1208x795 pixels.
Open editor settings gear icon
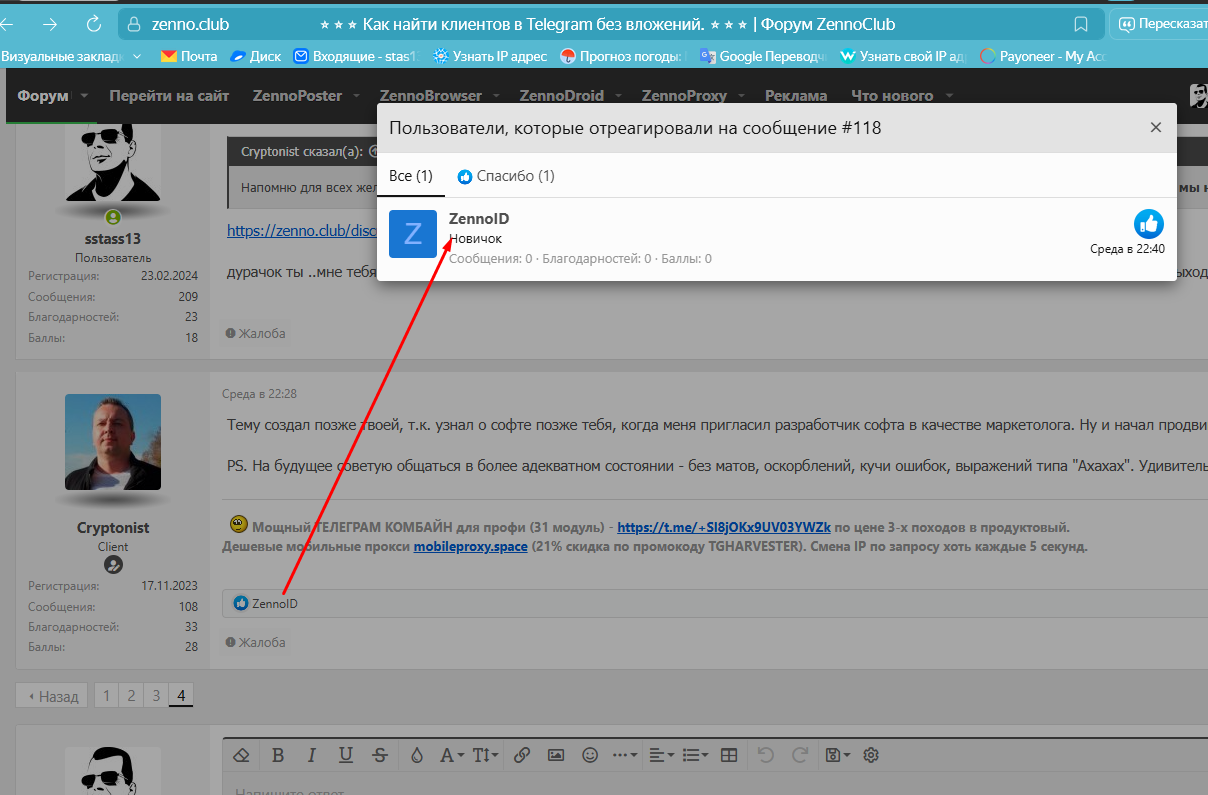point(871,755)
